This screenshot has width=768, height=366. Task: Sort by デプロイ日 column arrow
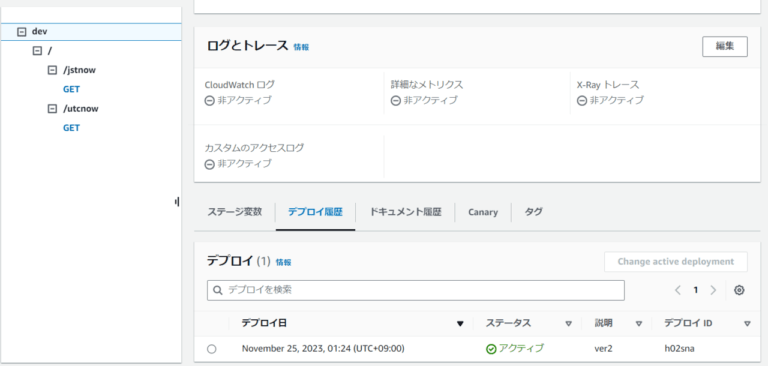459,323
